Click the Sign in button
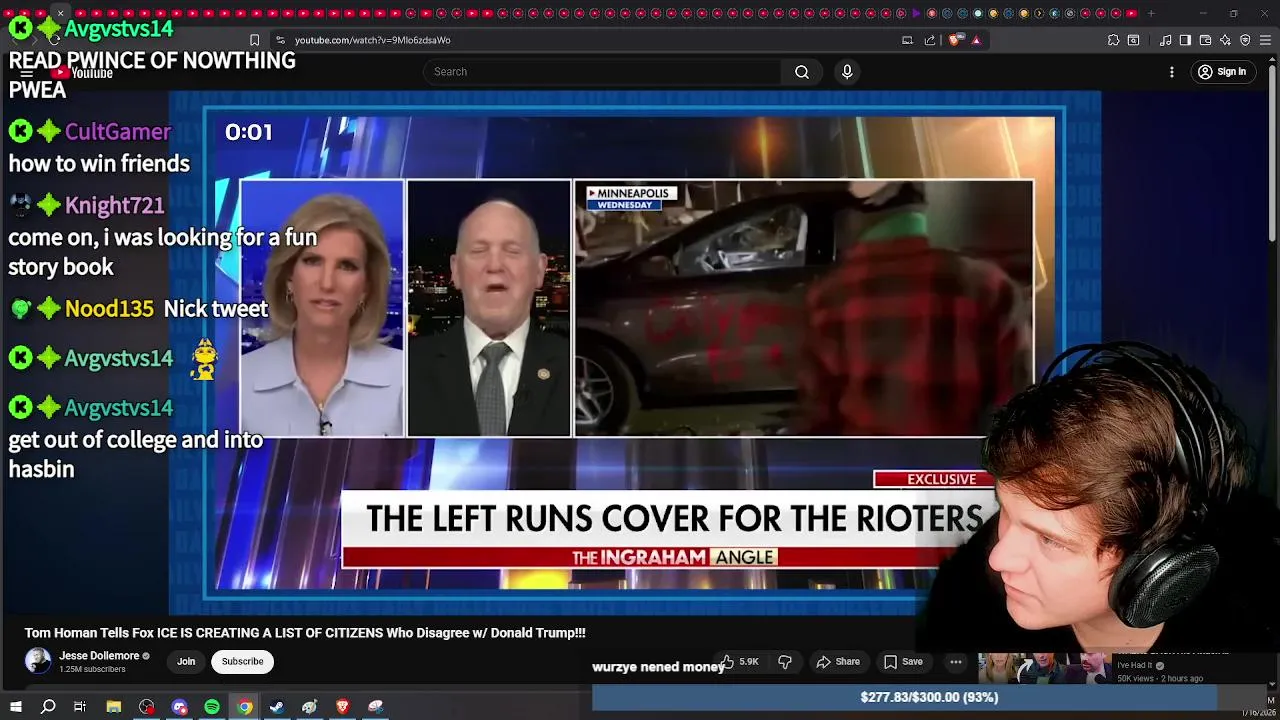The height and width of the screenshot is (720, 1280). (x=1222, y=72)
